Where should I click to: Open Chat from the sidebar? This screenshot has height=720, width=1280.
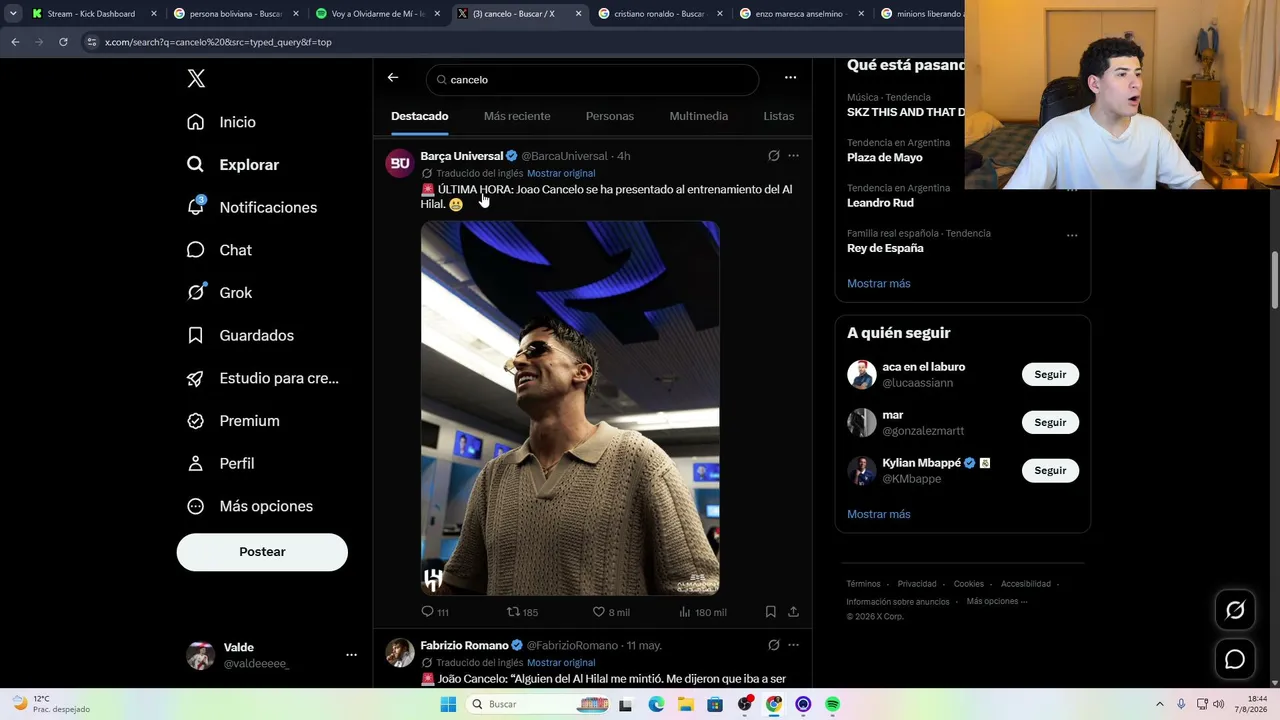click(x=218, y=250)
